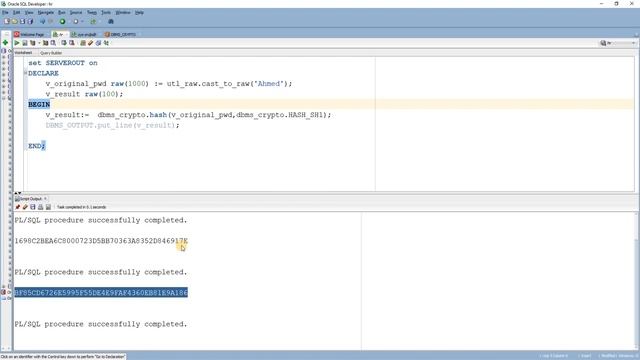Click the last icon in Script Output toolbar
The image size is (640, 360).
[48, 207]
